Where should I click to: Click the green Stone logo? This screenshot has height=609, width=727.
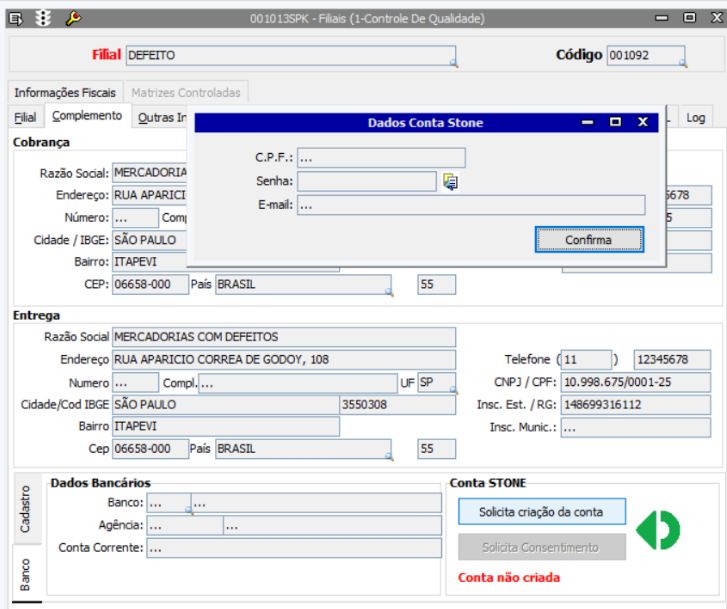[658, 529]
